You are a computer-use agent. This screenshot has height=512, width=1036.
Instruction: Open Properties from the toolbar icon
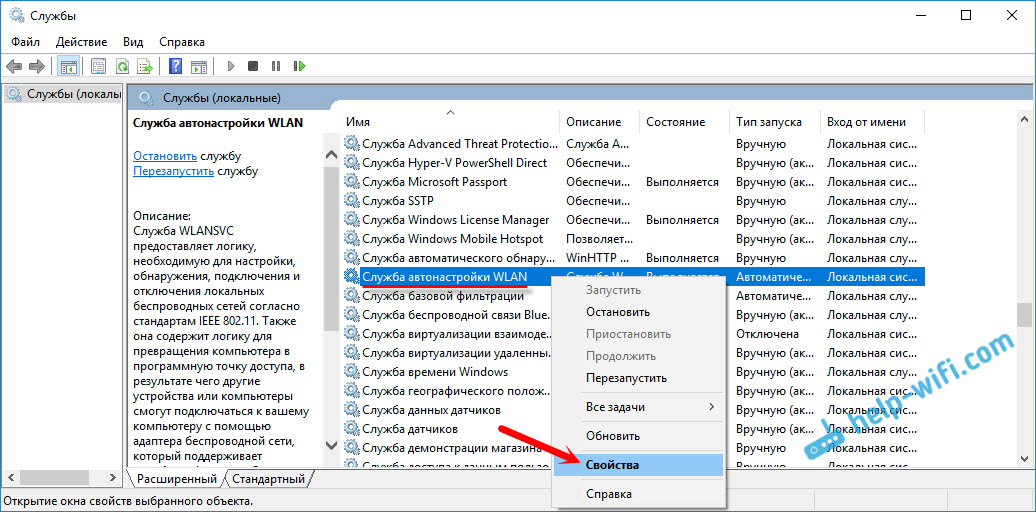[x=98, y=67]
